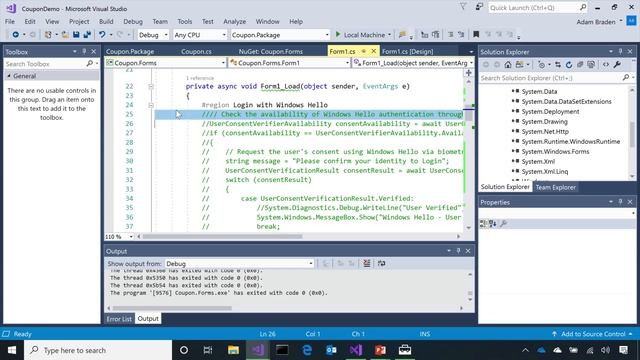Open Properties wrench in Solution Explorer toolbar
The image size is (640, 360).
[x=617, y=64]
